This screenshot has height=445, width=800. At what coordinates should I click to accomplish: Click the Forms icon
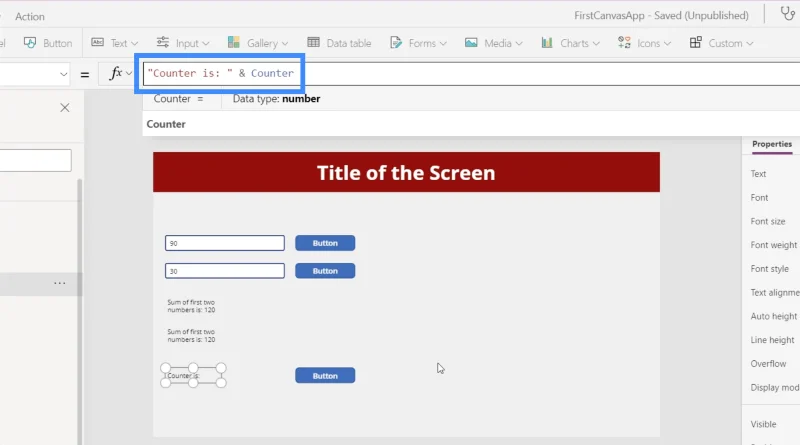click(x=396, y=42)
